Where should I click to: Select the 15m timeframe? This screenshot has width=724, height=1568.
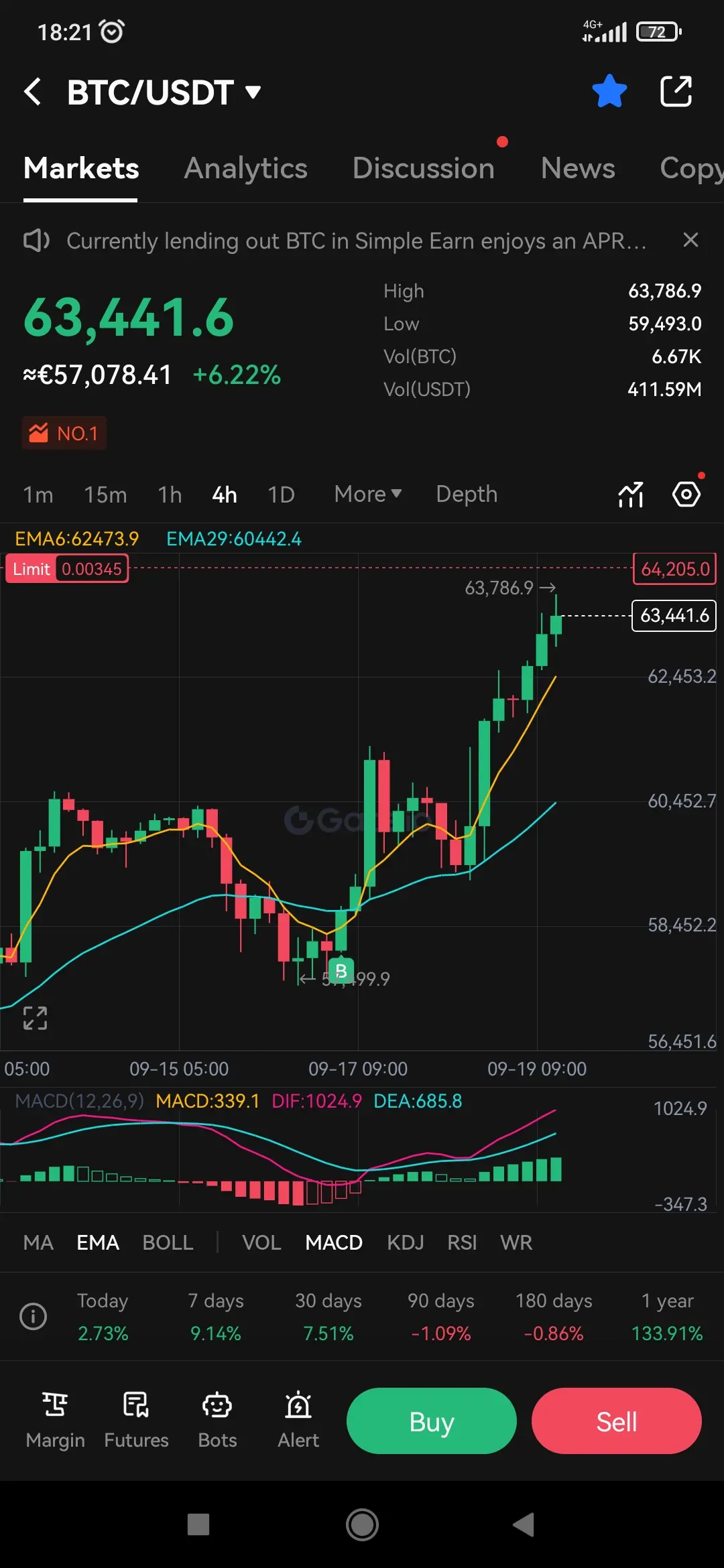click(105, 495)
